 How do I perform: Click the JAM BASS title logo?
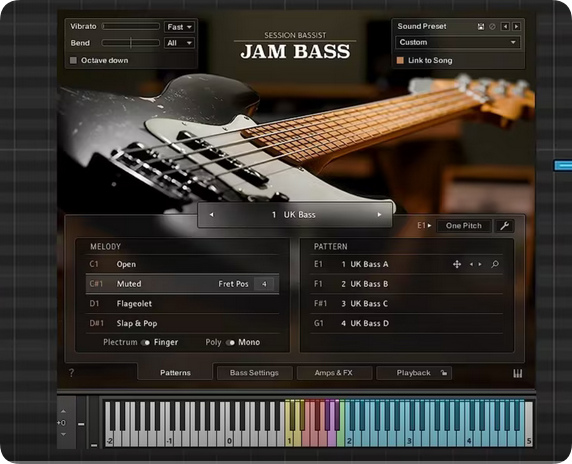tap(295, 51)
